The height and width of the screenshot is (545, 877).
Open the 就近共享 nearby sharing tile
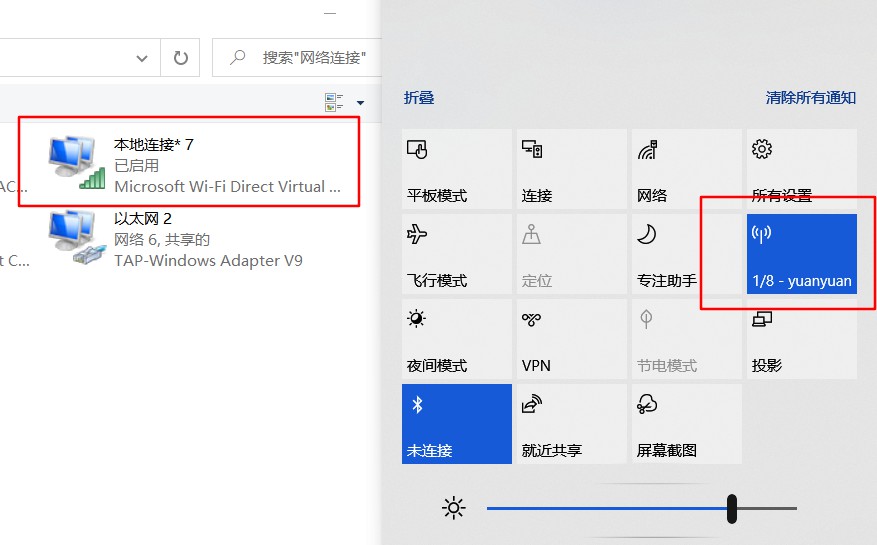point(571,424)
